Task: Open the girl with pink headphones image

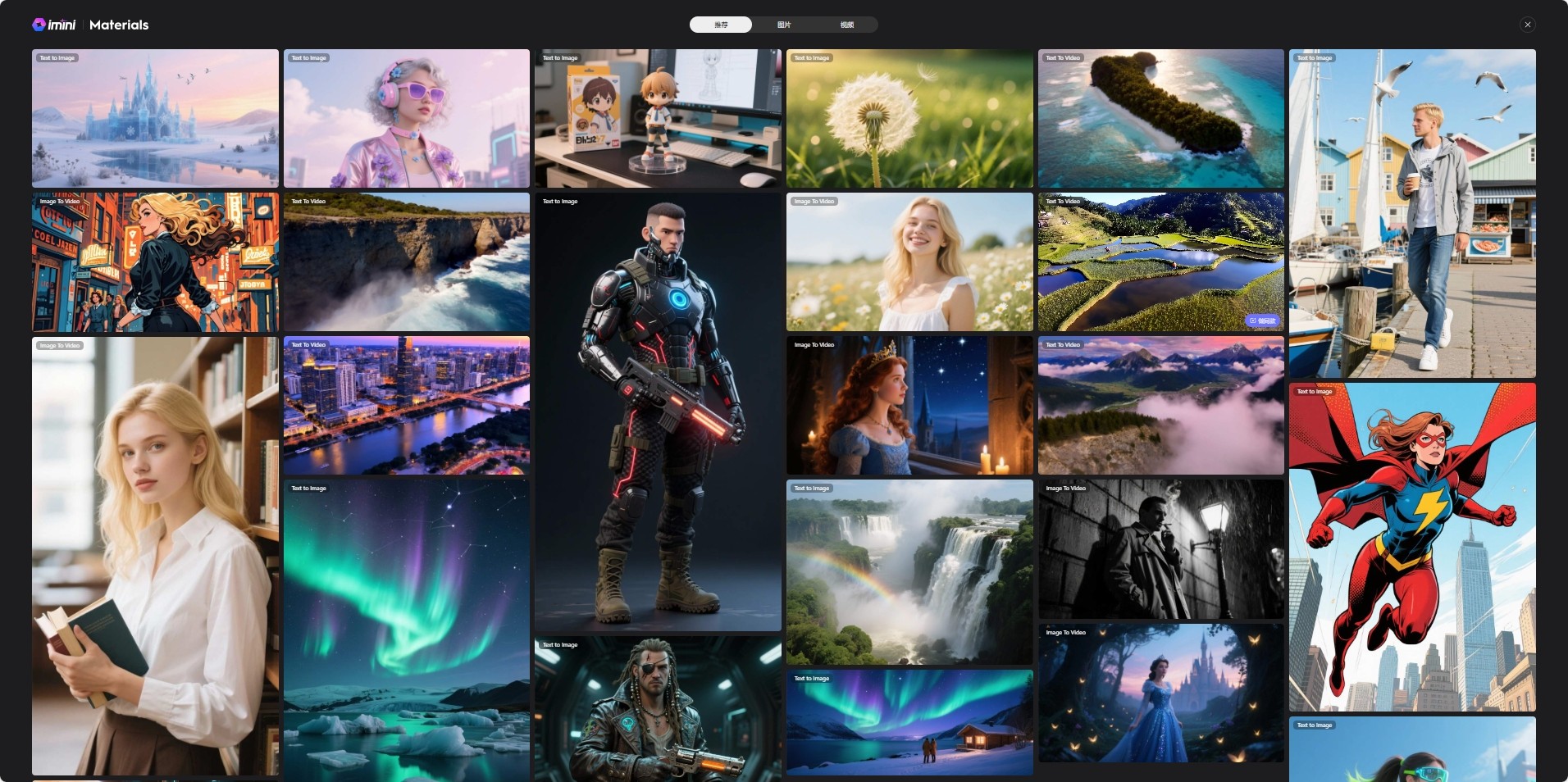Action: click(407, 118)
